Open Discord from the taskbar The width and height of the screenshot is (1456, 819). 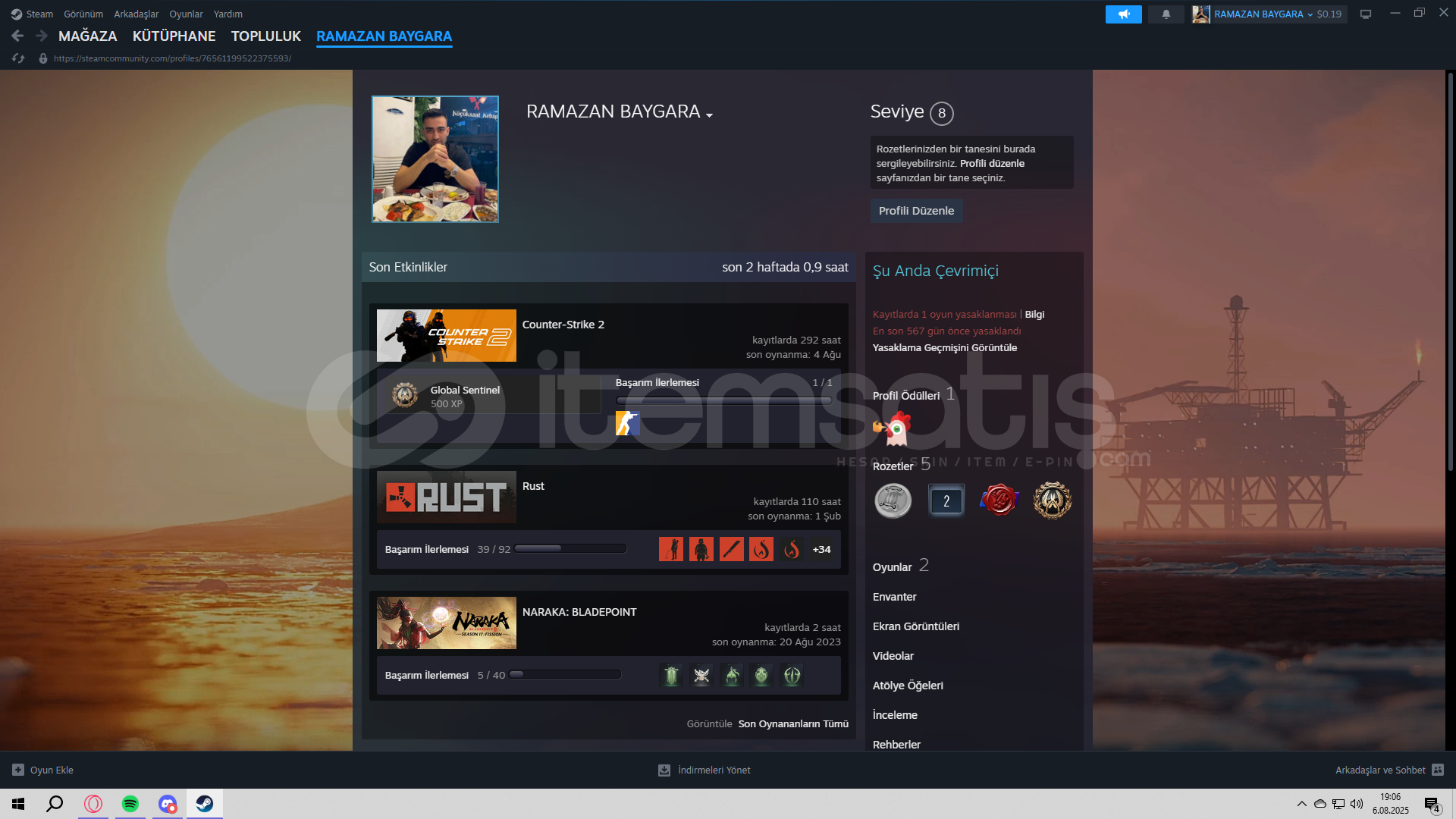[168, 804]
